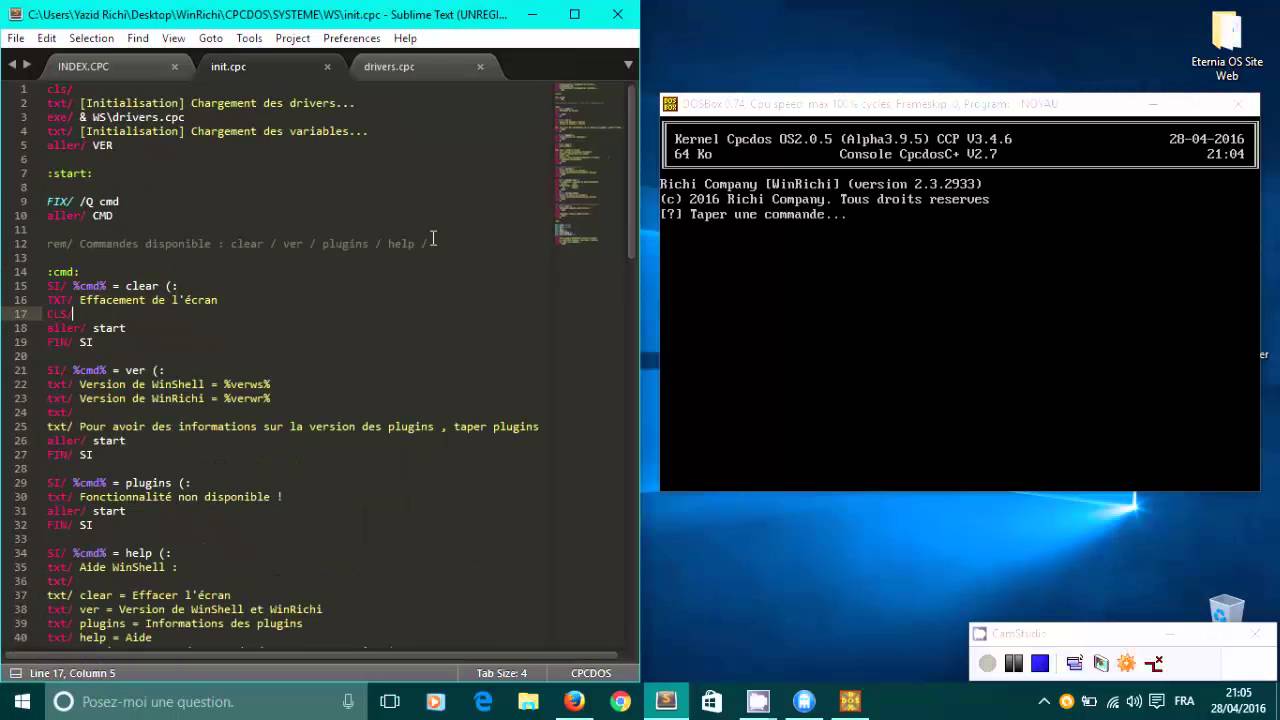Open the Tools menu
This screenshot has height=720, width=1280.
tap(249, 38)
